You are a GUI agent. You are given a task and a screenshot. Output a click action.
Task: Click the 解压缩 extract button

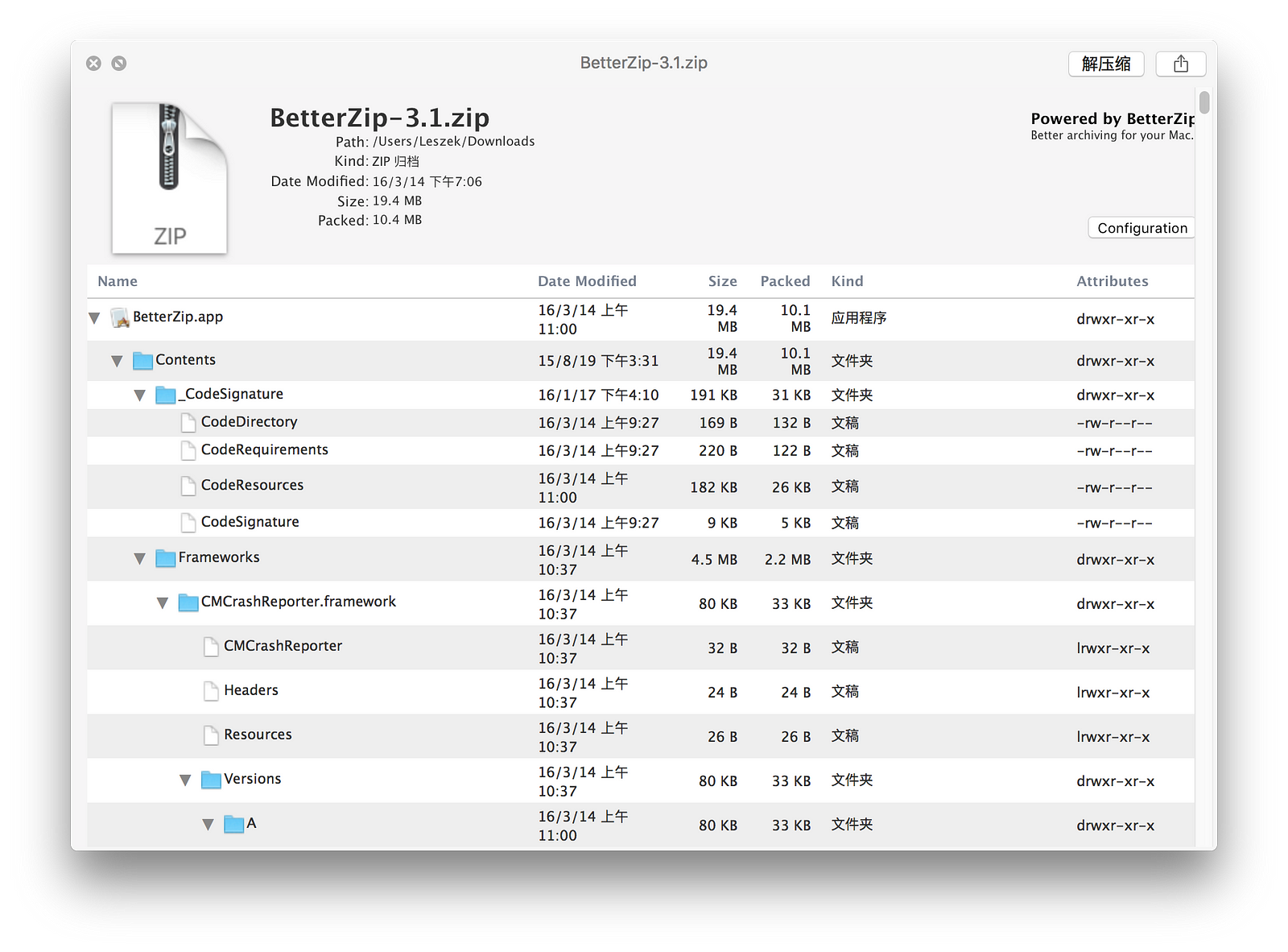coord(1106,64)
